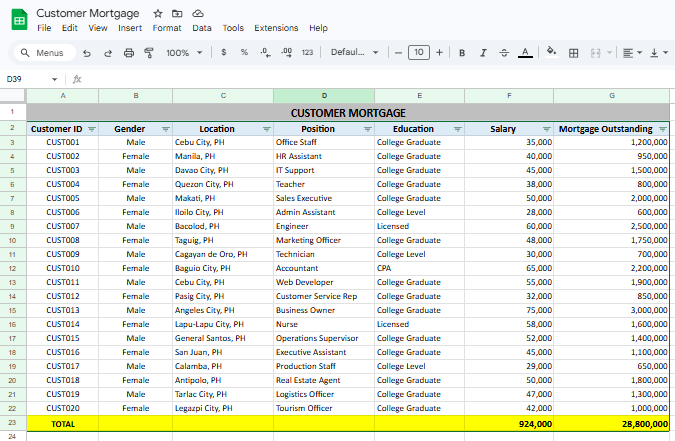Open the font family Default dropdown
This screenshot has width=675, height=441.
coord(354,52)
